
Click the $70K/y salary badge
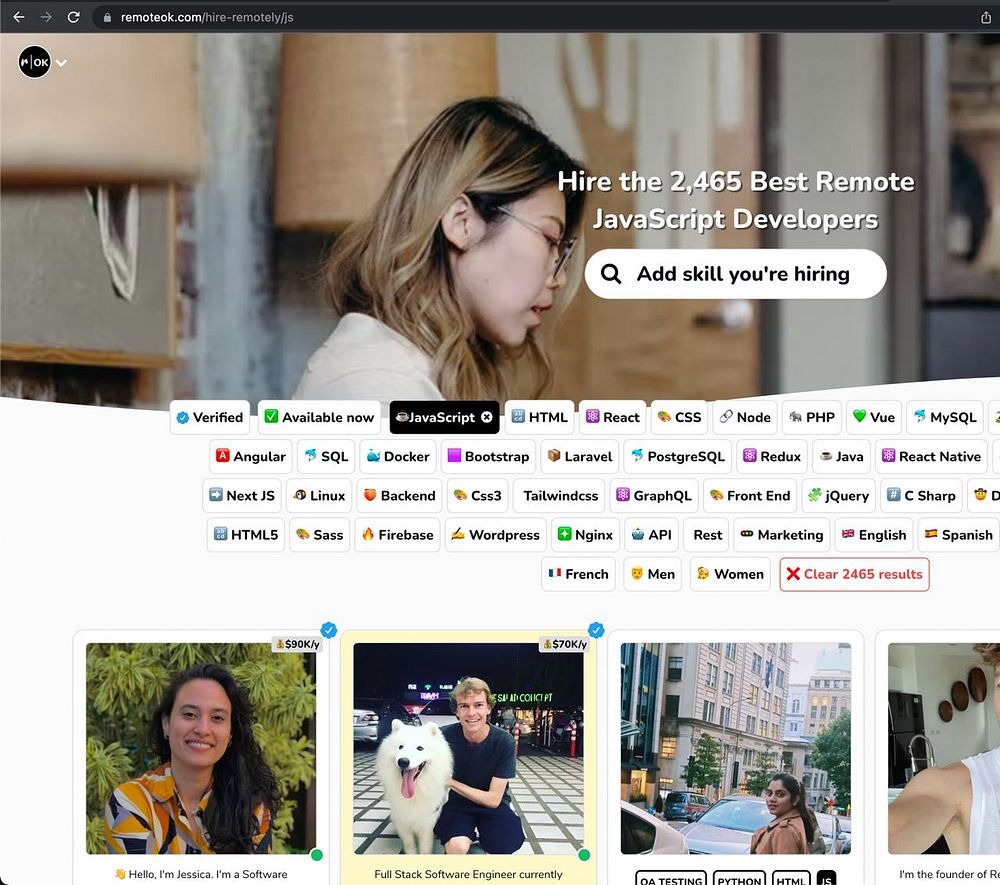(x=564, y=644)
